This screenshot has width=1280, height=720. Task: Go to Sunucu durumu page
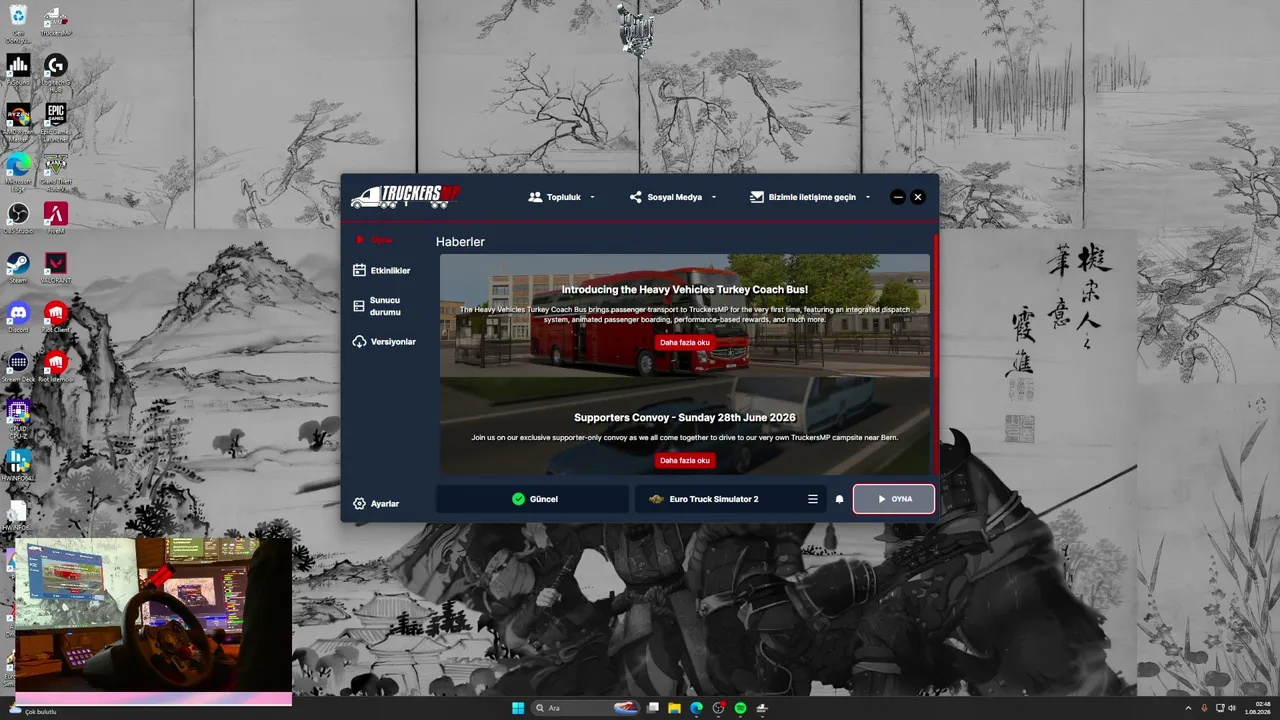pyautogui.click(x=378, y=306)
